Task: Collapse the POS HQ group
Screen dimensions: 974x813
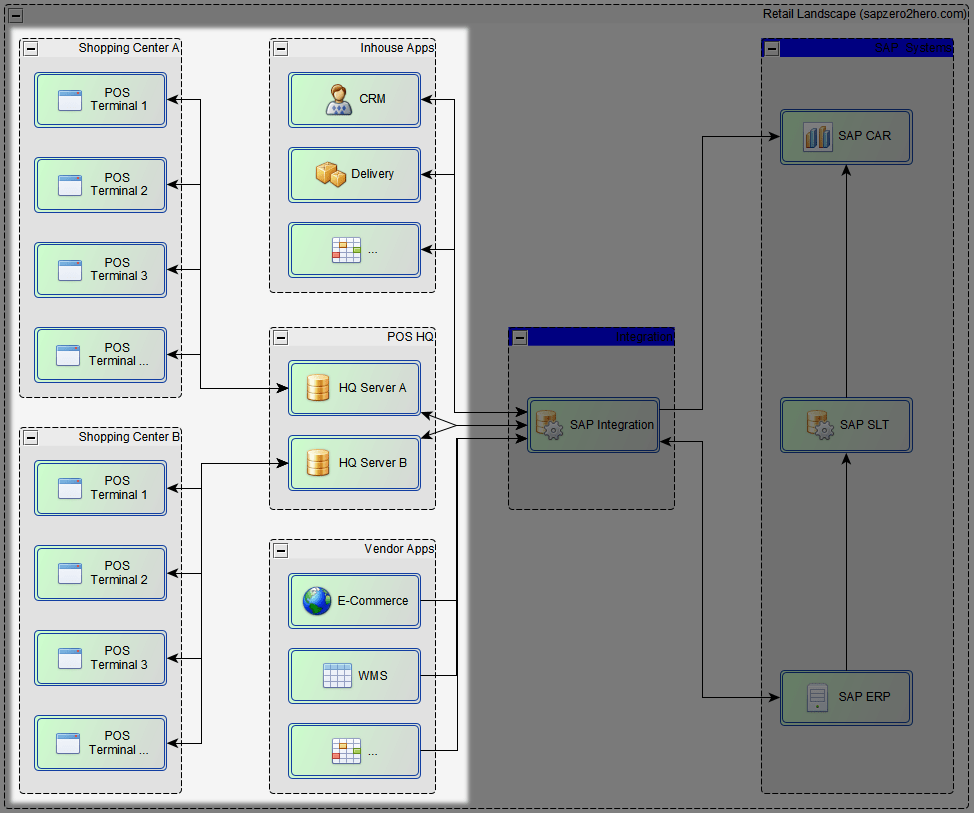Action: (281, 337)
